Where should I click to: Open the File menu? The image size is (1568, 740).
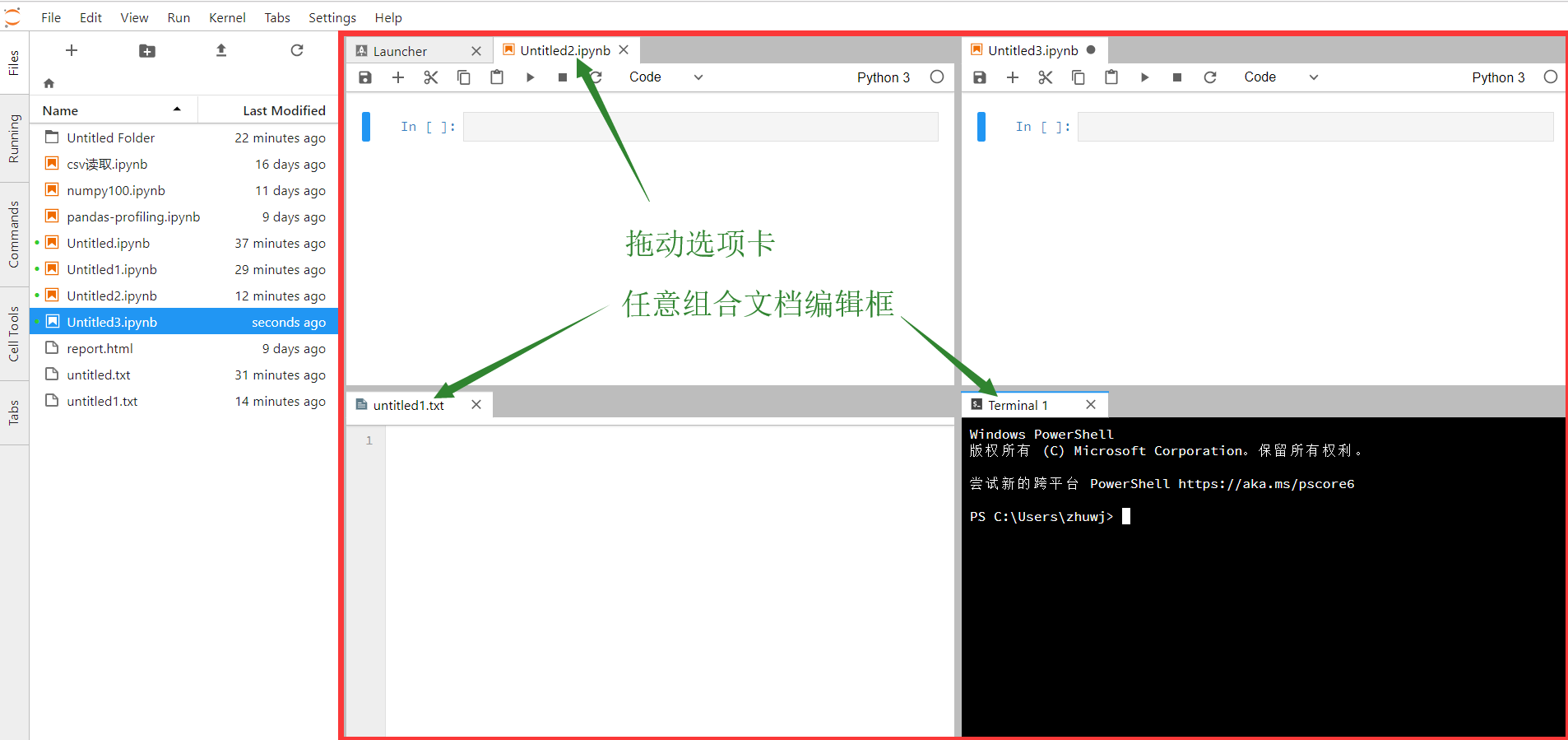[x=51, y=17]
